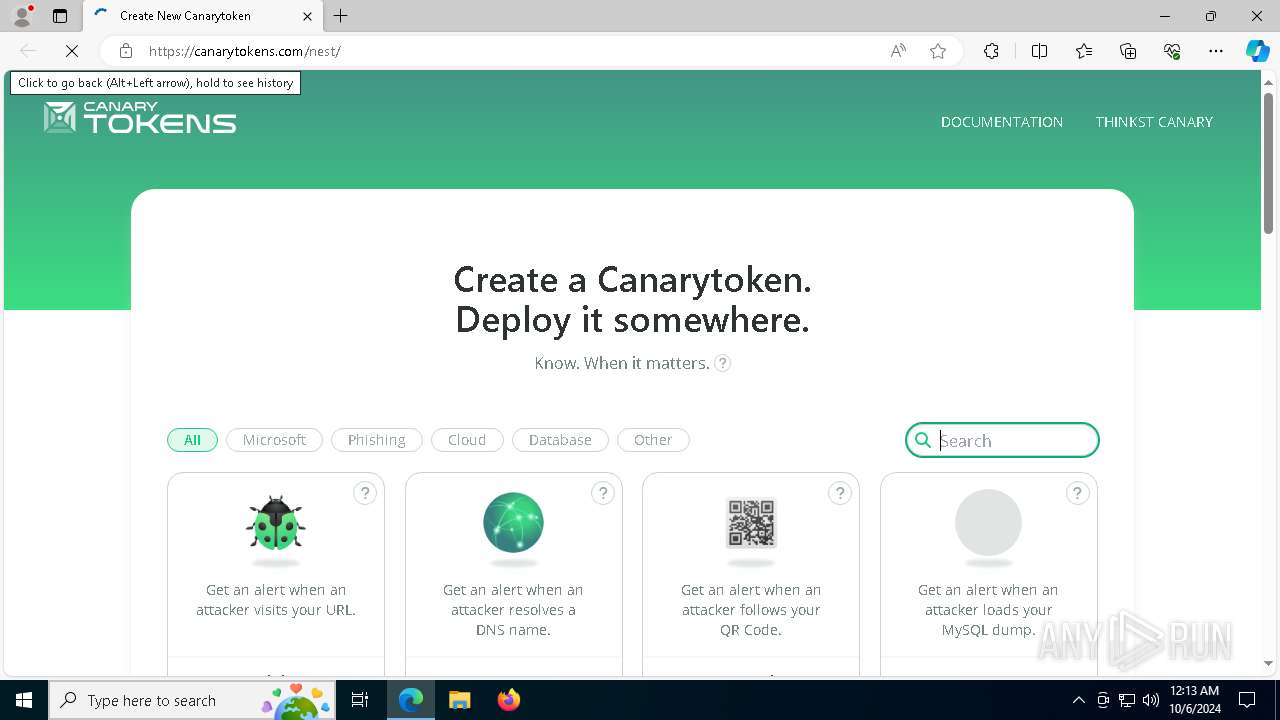Open Edge Settings and more menu

1216,51
